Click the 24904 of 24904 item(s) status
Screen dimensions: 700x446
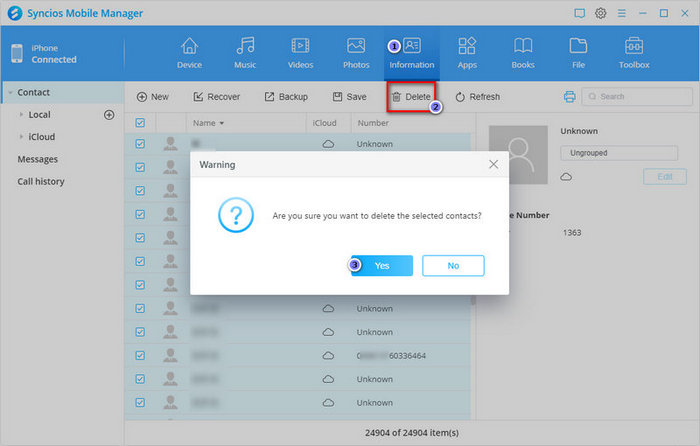click(412, 433)
